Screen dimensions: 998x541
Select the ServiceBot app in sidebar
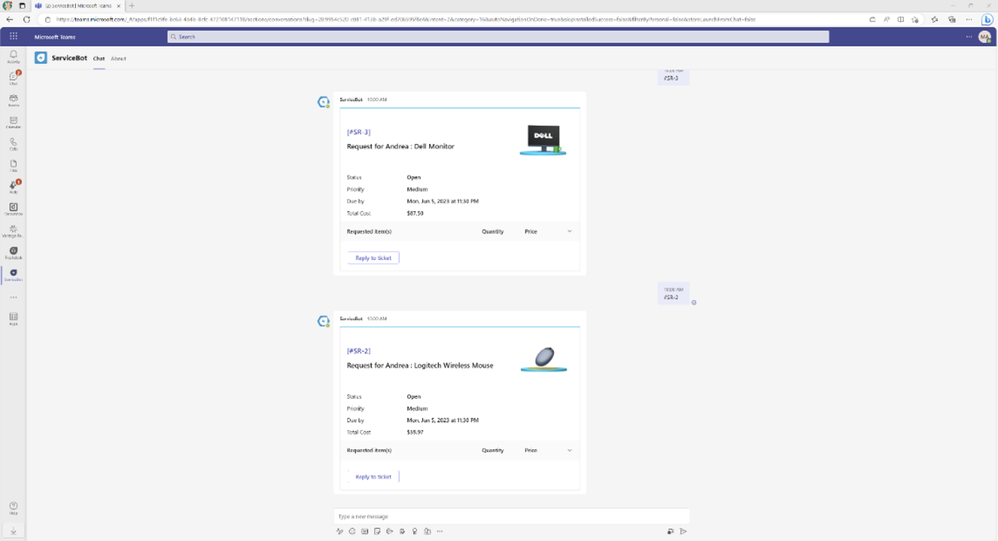13,274
